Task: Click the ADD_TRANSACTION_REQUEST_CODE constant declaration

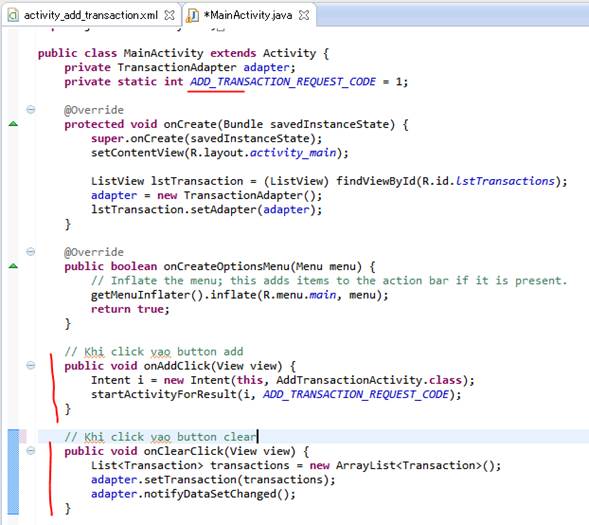Action: (x=283, y=81)
